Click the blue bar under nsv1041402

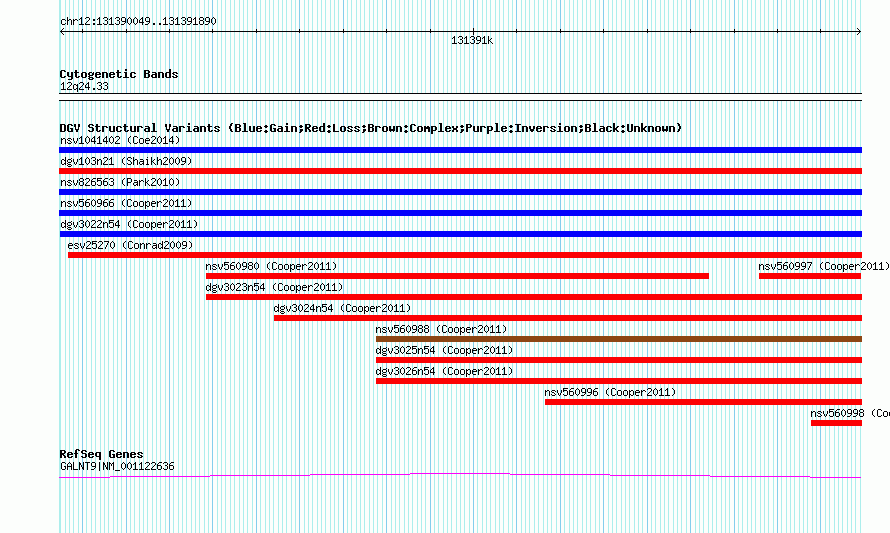[460, 150]
